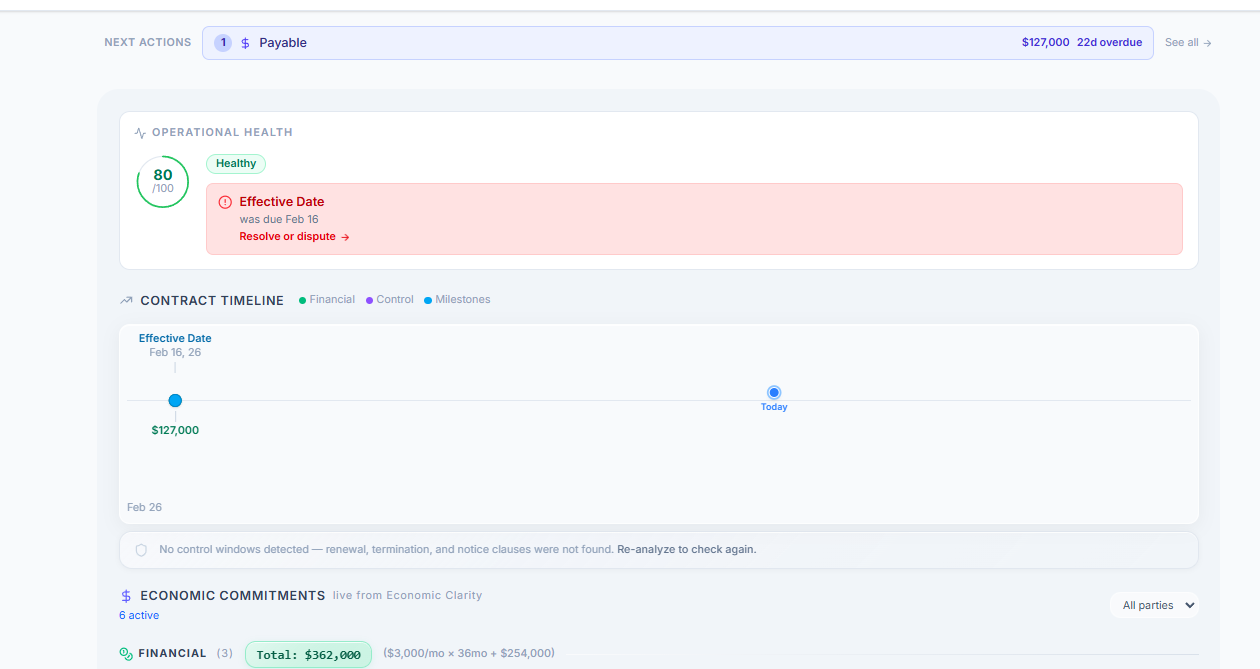Viewport: 1260px width, 669px height.
Task: Click the dollar icon in Payable action
Action: click(x=245, y=43)
